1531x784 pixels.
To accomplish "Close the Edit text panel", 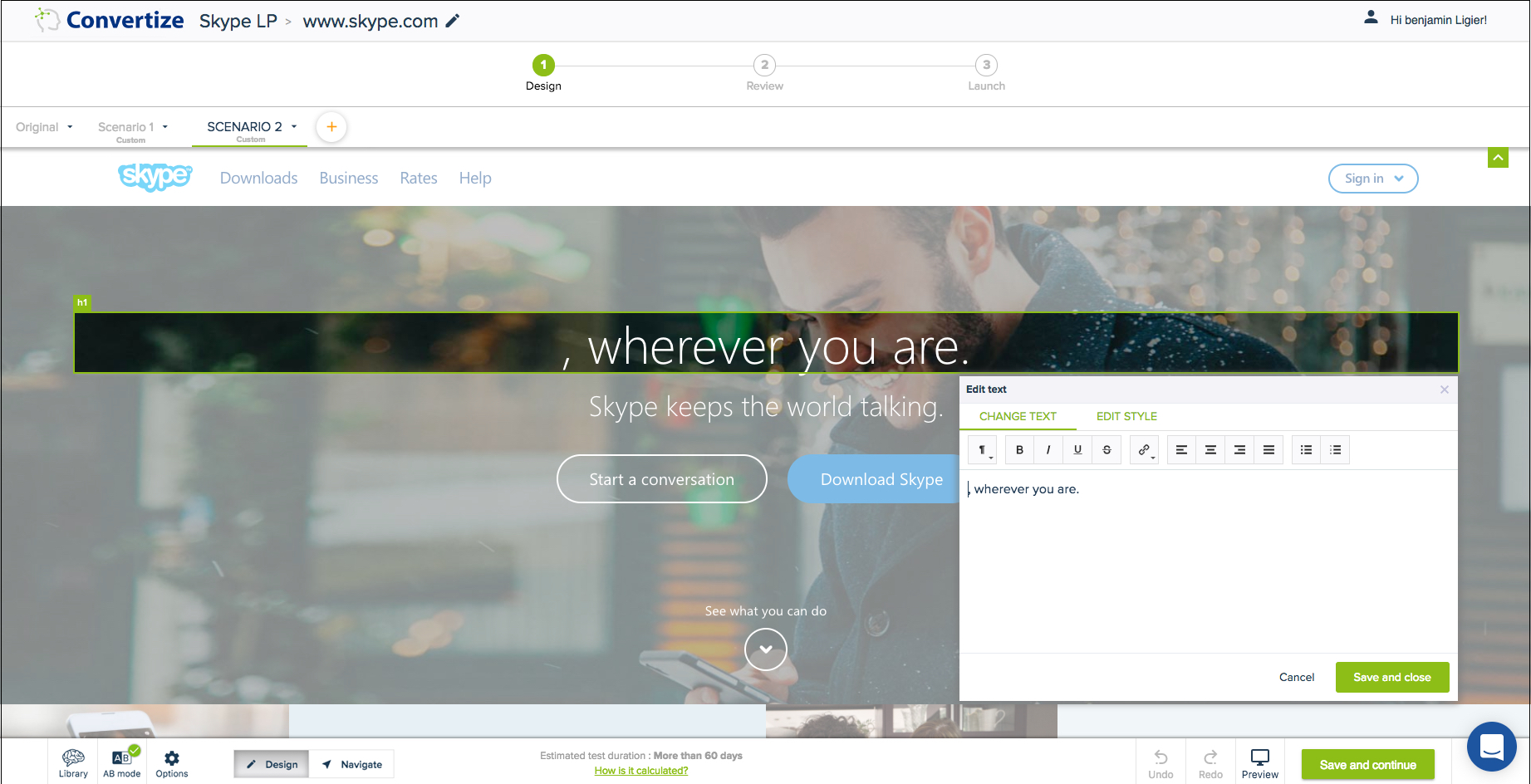I will tap(1445, 390).
